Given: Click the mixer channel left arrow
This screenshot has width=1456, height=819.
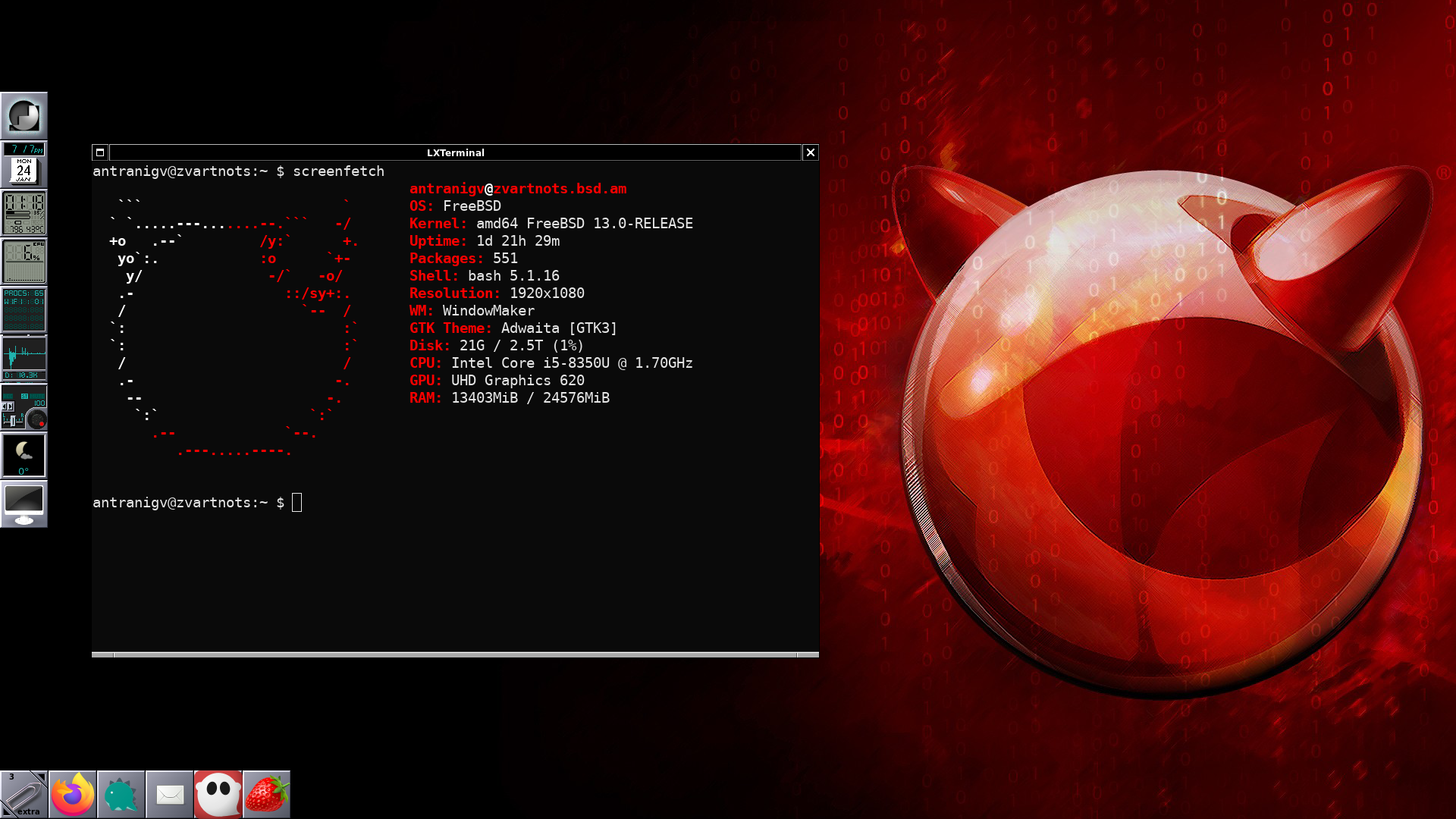Looking at the screenshot, I should [5, 406].
